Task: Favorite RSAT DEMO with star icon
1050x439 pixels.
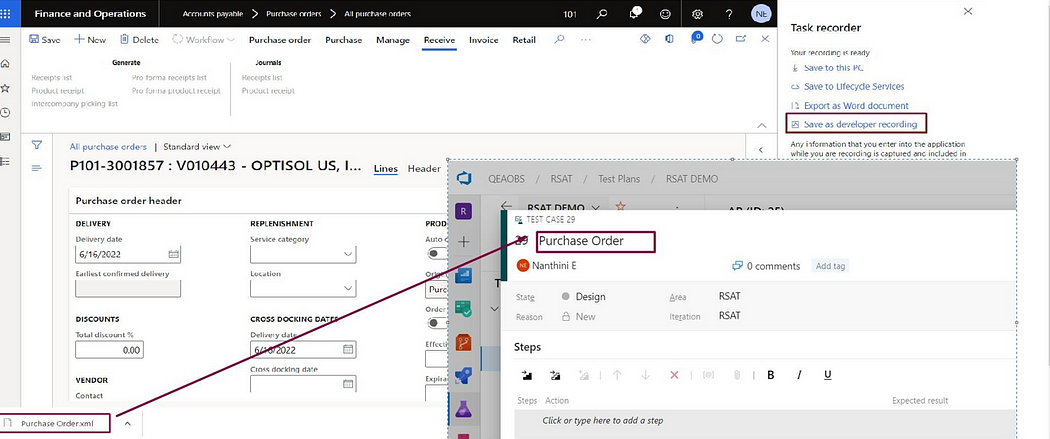Action: 620,206
